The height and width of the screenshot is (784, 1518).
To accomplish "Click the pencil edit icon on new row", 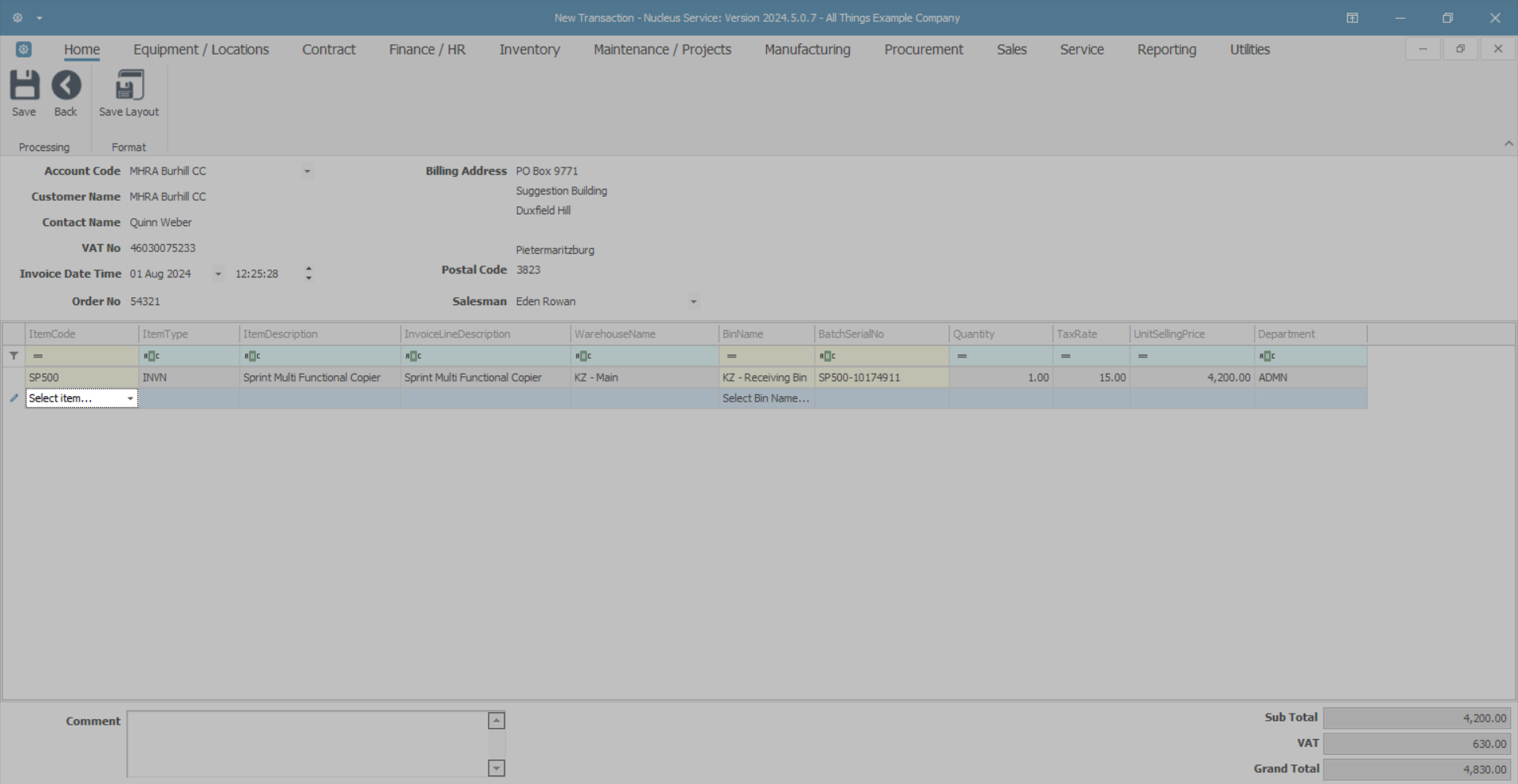I will point(14,398).
